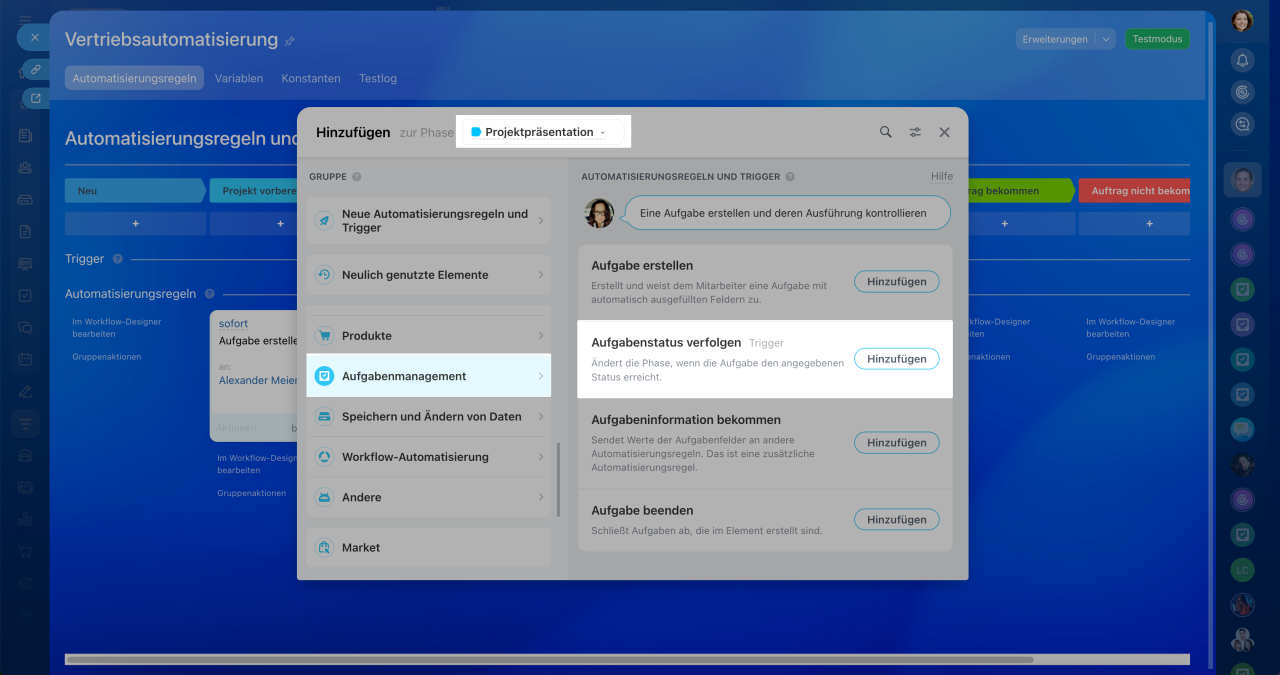The image size is (1280, 675).
Task: Open page in new window icon
Action: pyautogui.click(x=36, y=98)
